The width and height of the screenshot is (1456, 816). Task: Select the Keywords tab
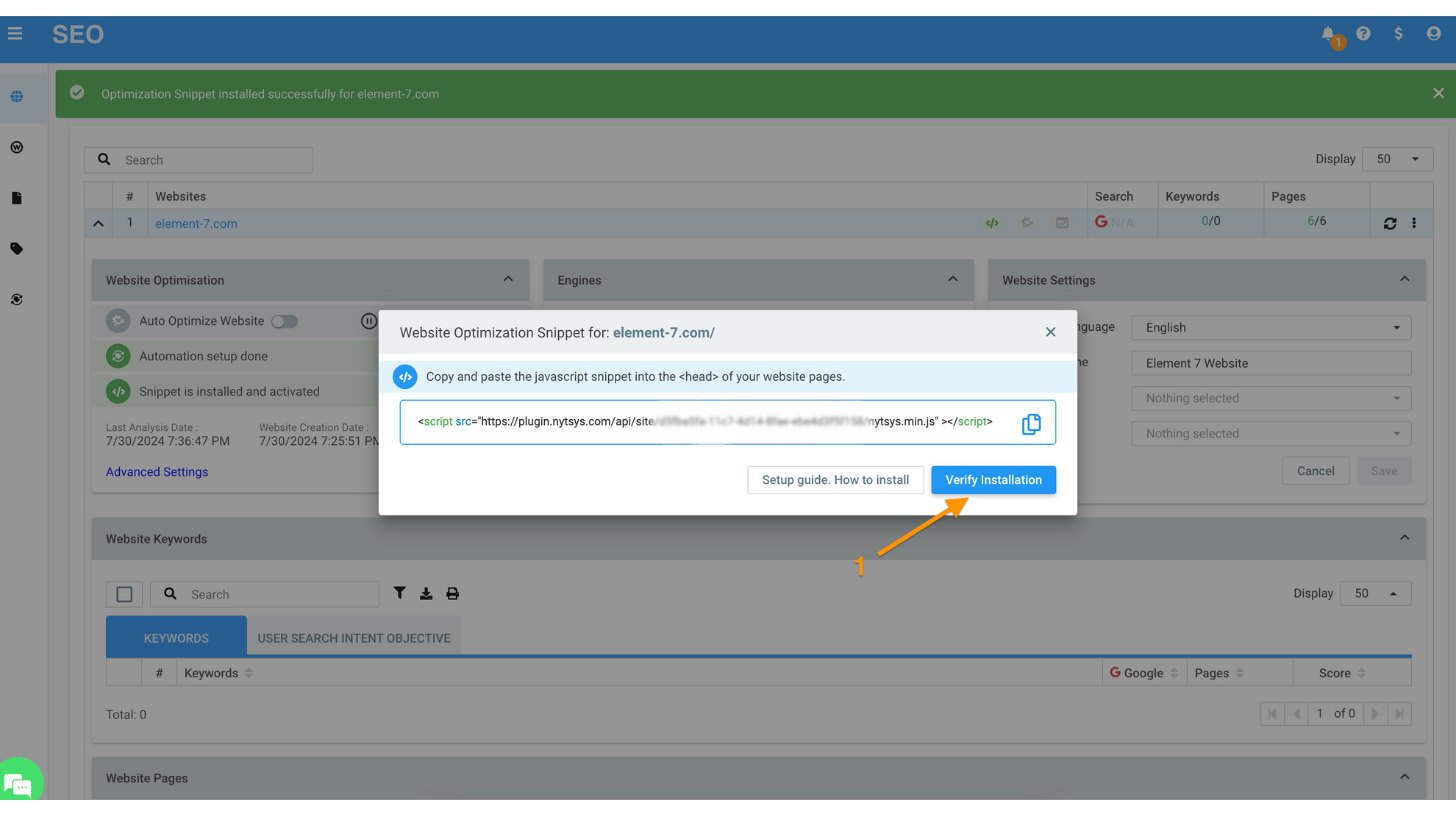pyautogui.click(x=176, y=638)
